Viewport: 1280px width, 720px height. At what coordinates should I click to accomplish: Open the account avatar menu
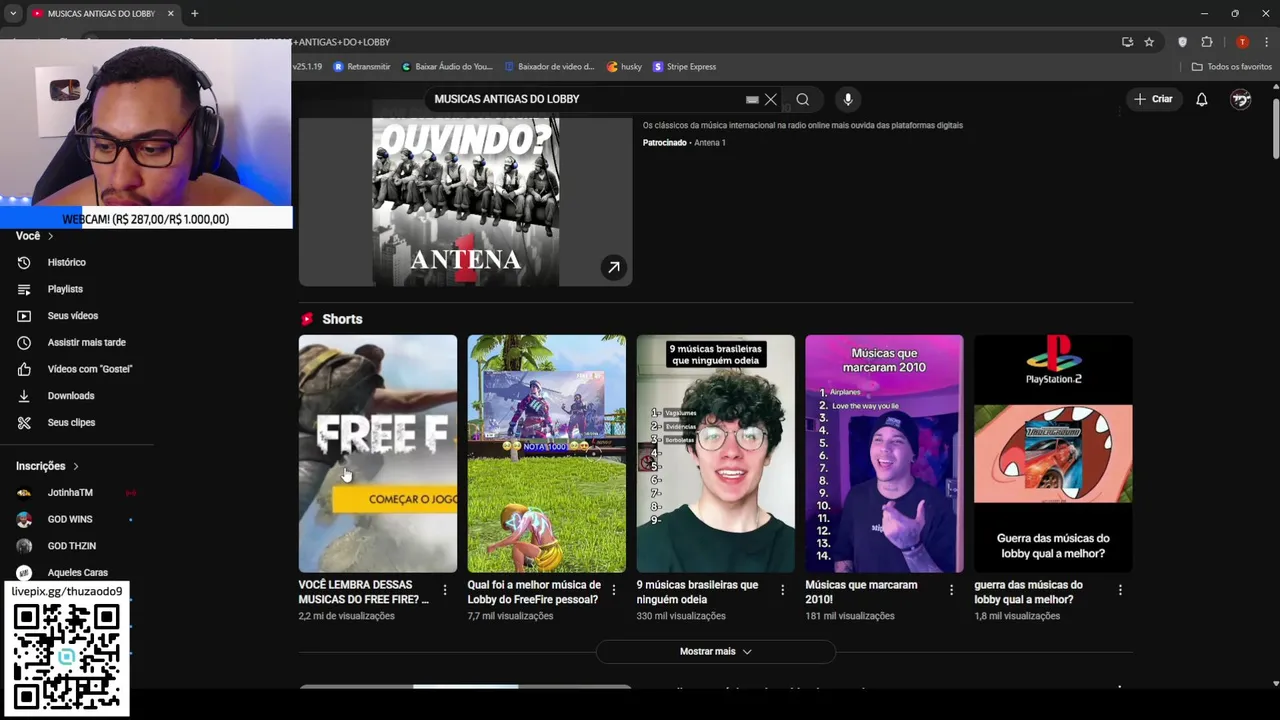pyautogui.click(x=1241, y=99)
